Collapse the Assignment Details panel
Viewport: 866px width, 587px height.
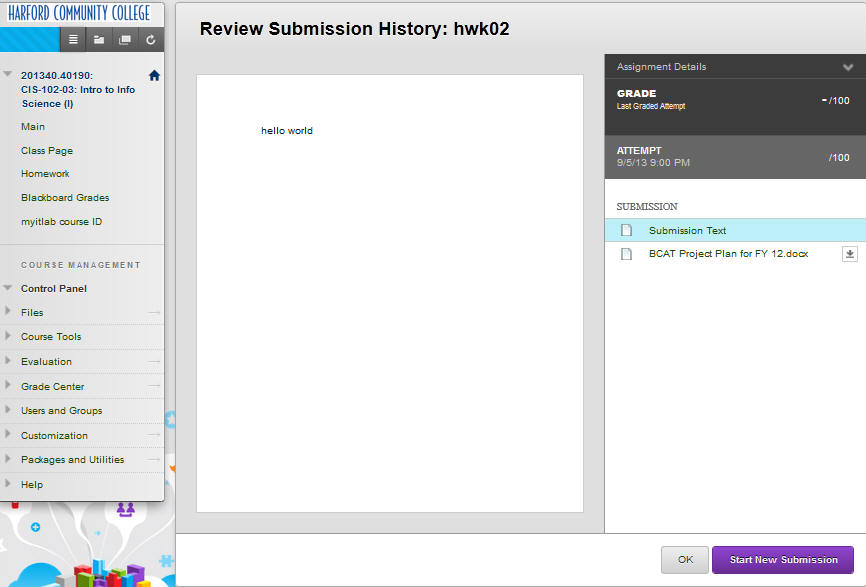(848, 67)
